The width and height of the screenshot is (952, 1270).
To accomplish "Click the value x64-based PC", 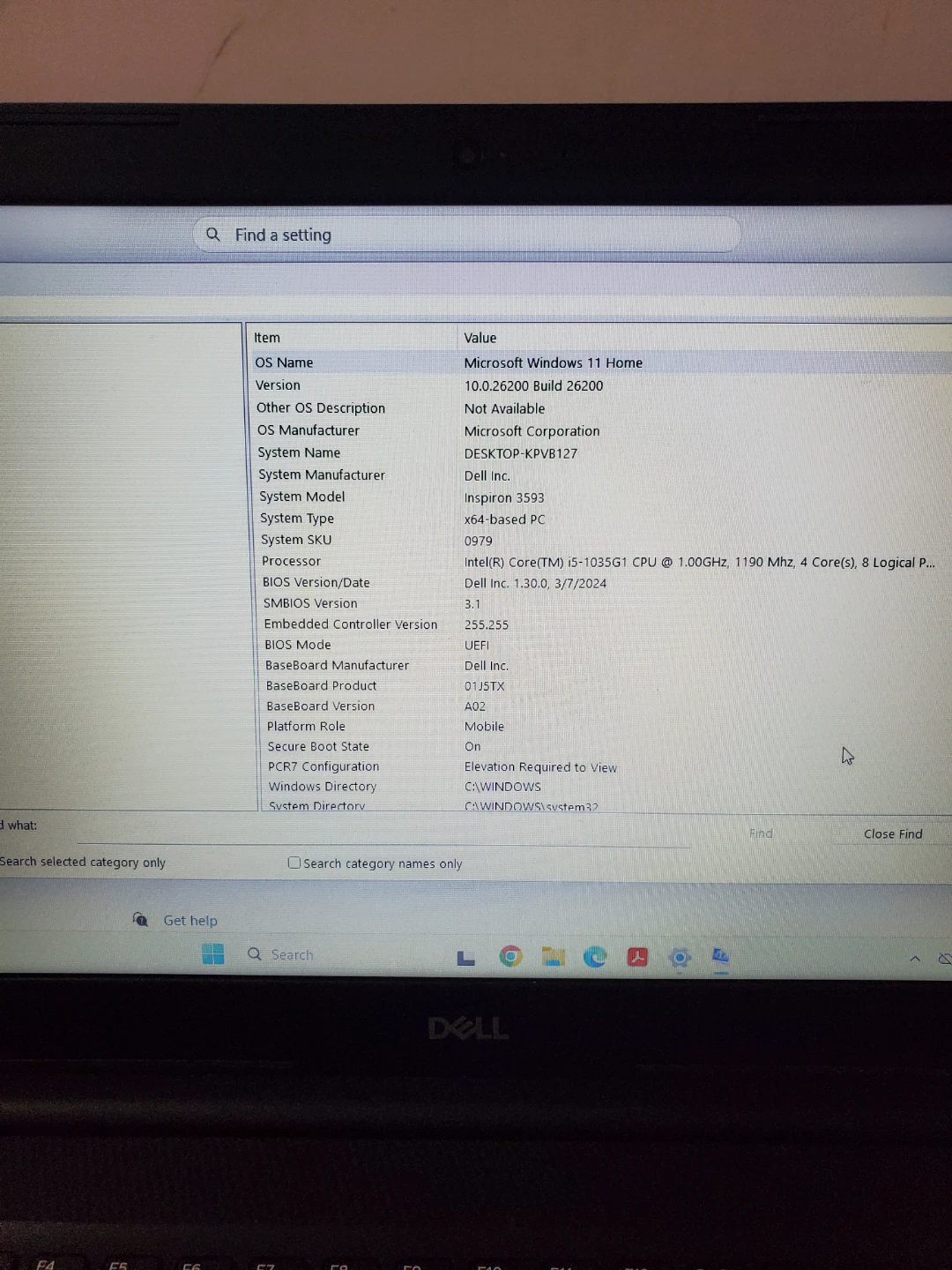I will click(505, 519).
